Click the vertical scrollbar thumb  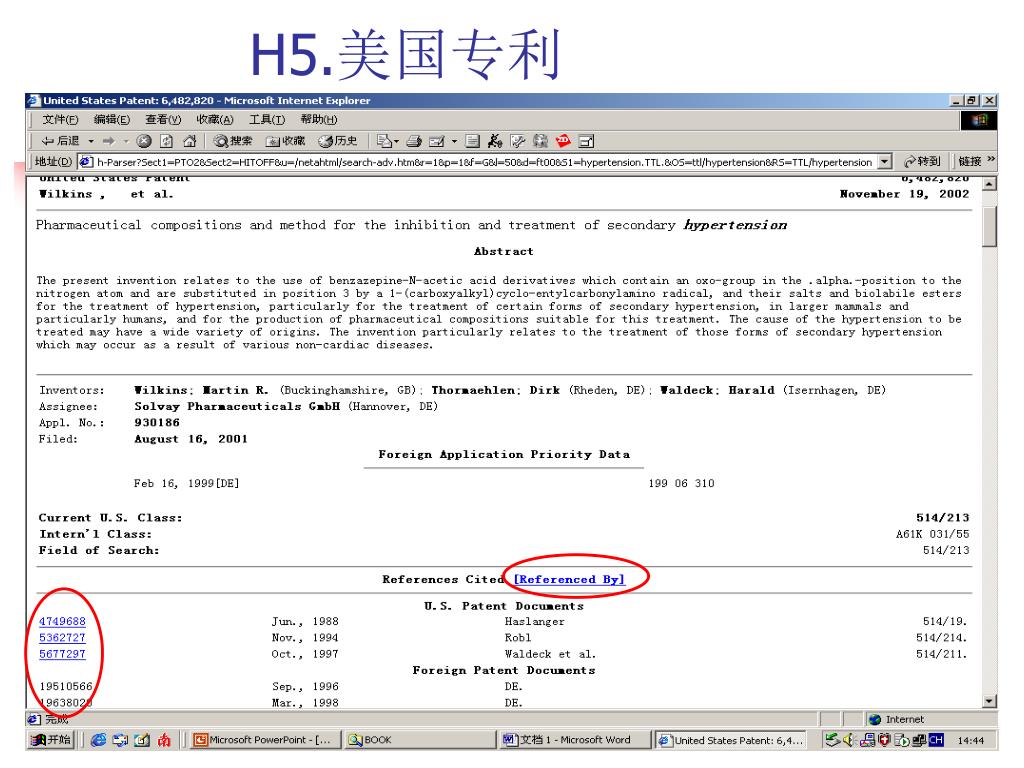tap(989, 227)
